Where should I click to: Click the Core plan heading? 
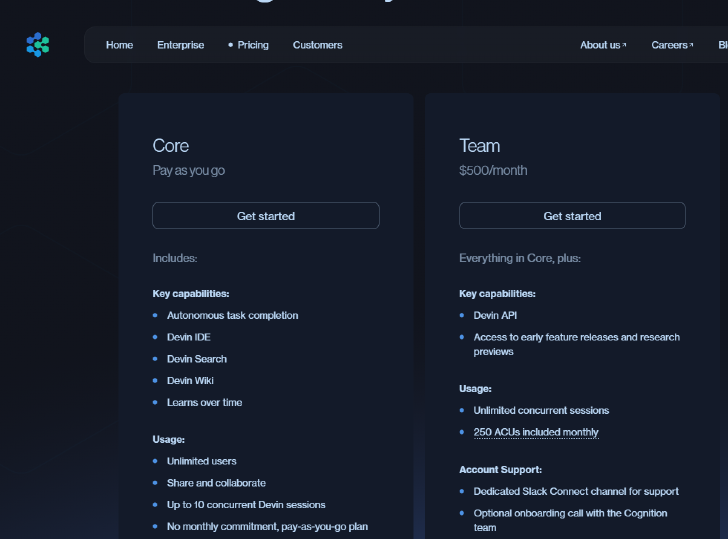[x=171, y=146]
